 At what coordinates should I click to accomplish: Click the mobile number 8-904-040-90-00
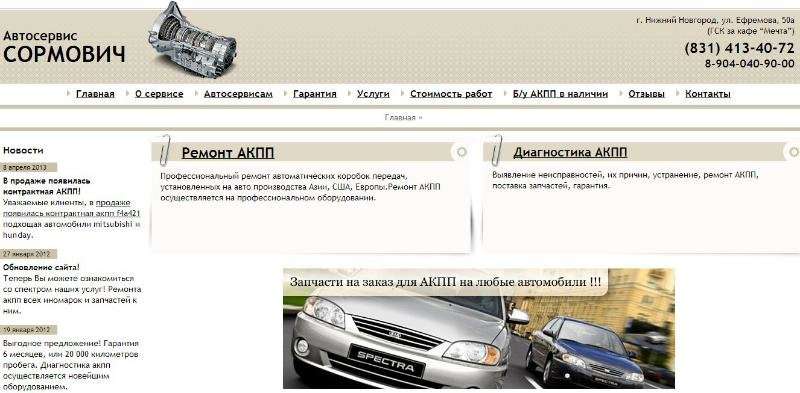(749, 64)
